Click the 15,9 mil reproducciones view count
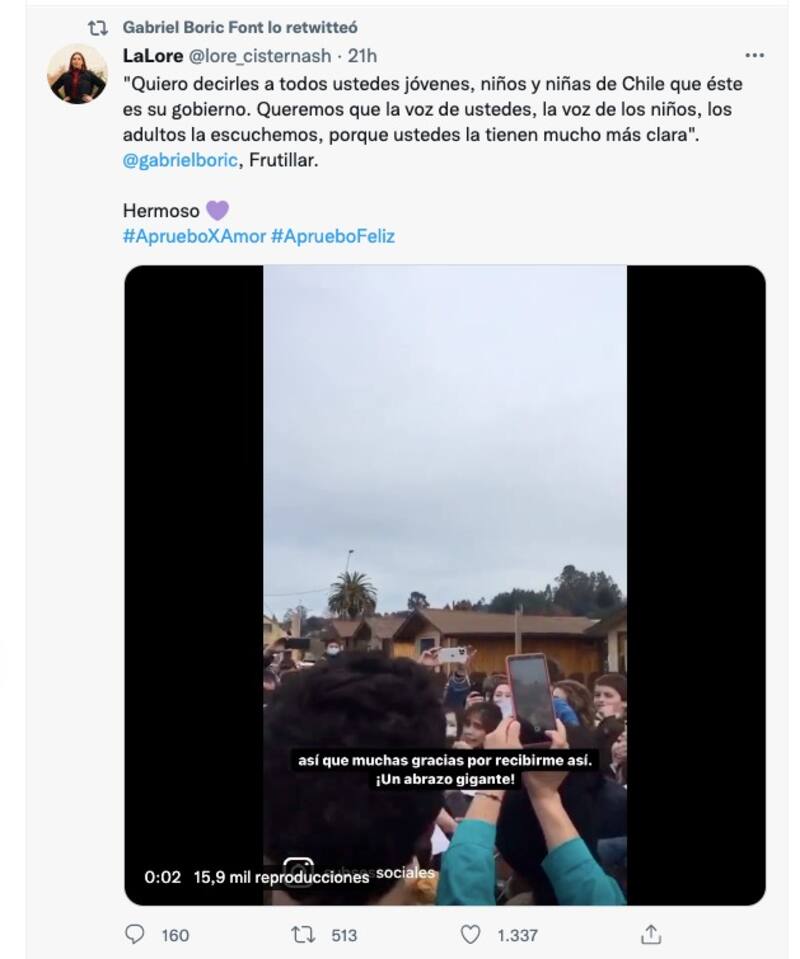The image size is (800, 959). pyautogui.click(x=281, y=877)
